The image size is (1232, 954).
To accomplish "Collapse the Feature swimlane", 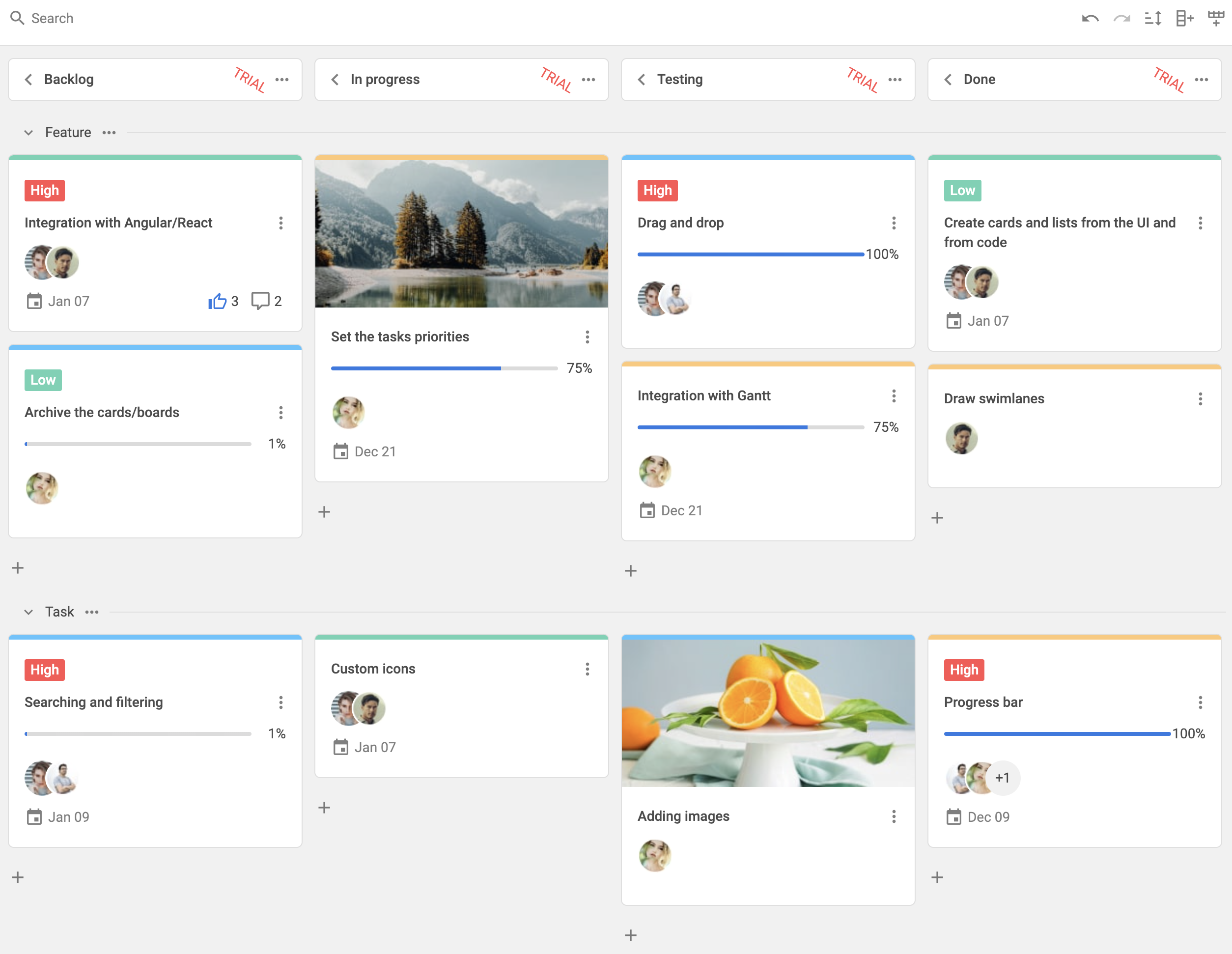I will [x=28, y=133].
